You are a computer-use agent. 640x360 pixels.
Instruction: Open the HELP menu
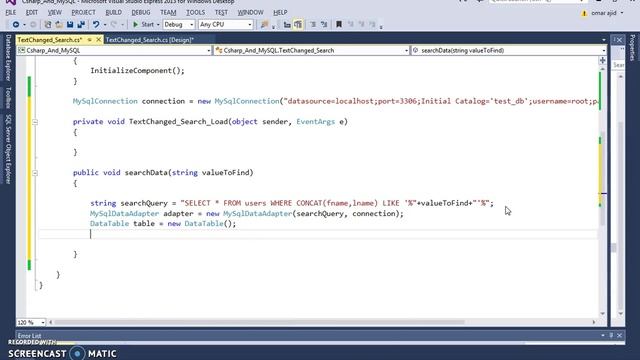tap(280, 13)
